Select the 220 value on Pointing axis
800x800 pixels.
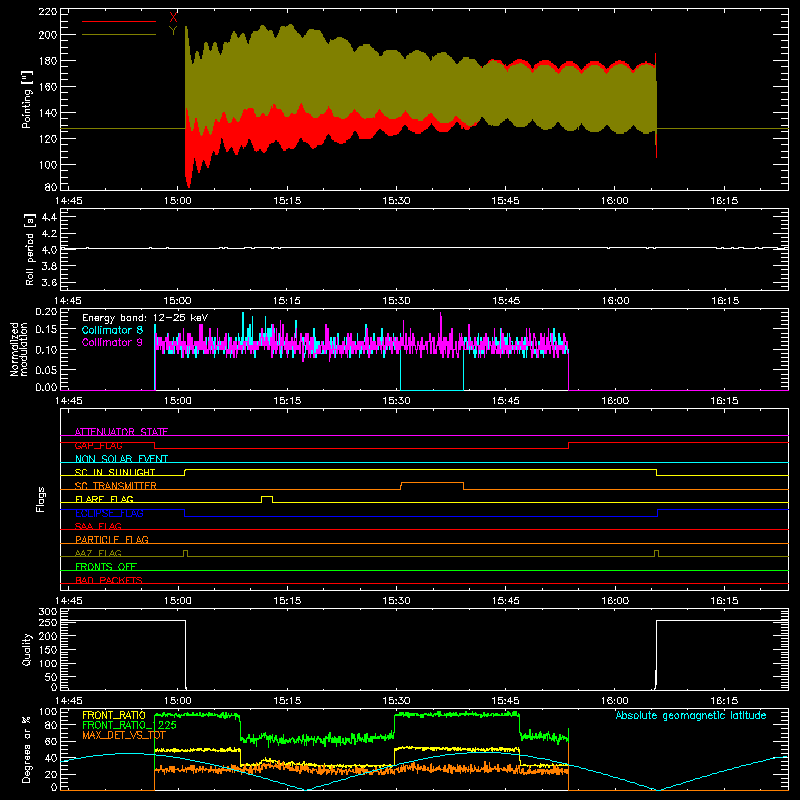tap(47, 11)
